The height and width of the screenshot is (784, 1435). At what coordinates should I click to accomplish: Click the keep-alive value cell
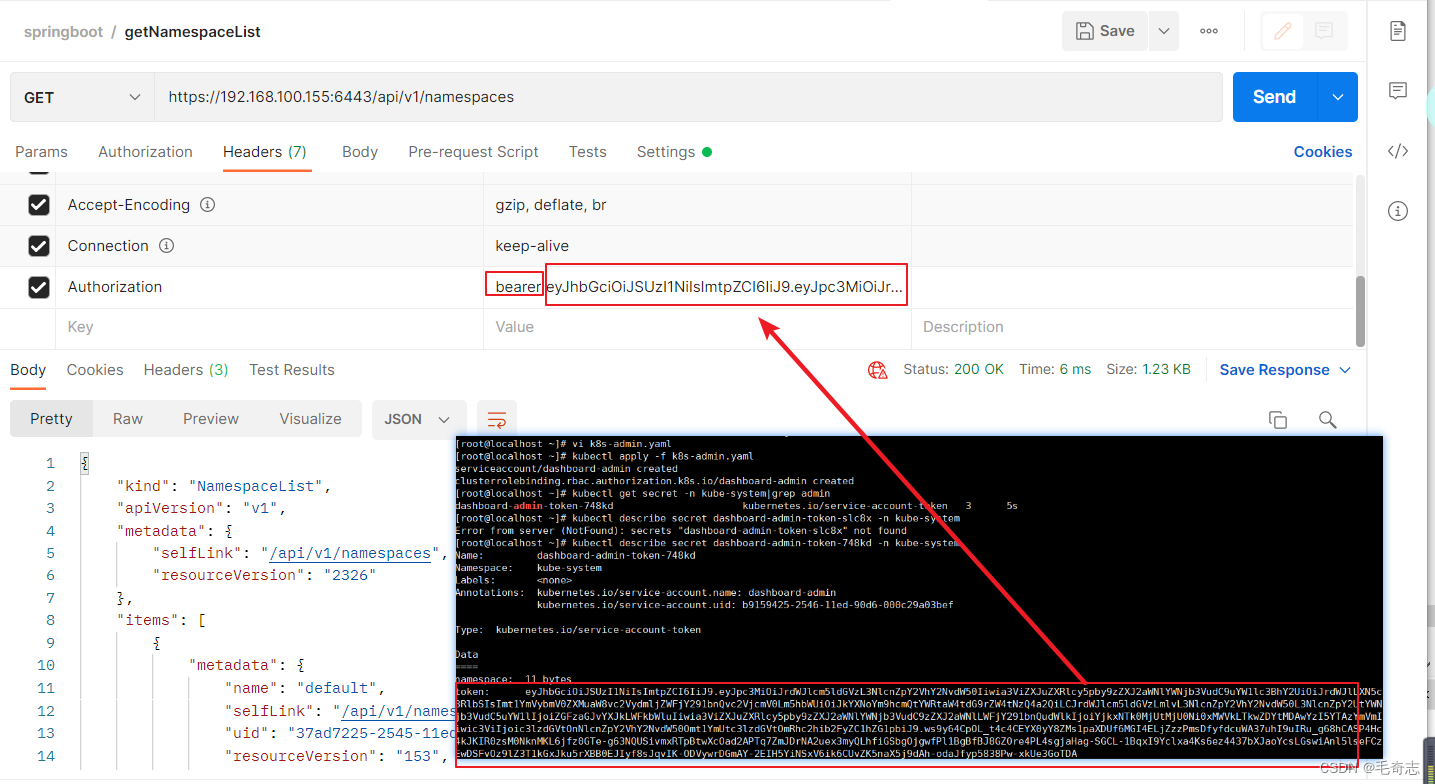coord(697,246)
